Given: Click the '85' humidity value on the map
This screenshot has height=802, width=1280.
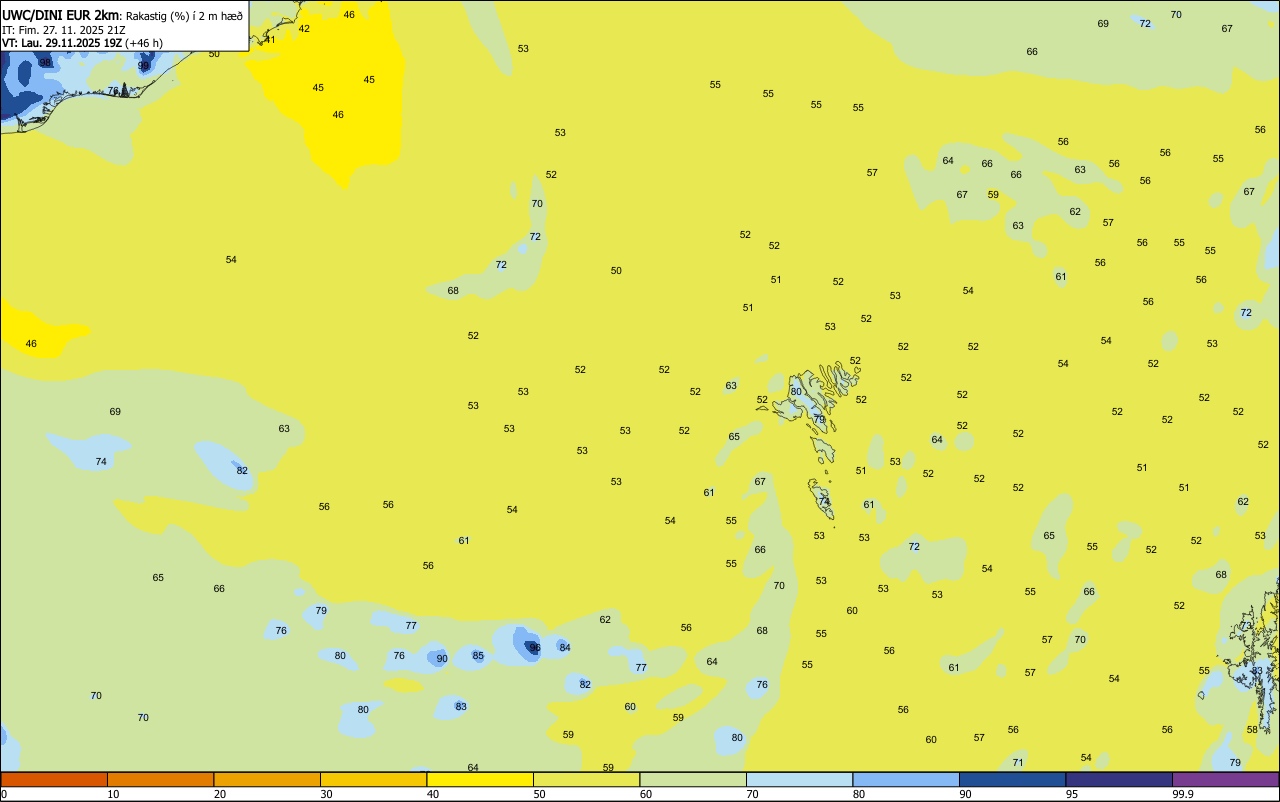Looking at the screenshot, I should tap(478, 656).
